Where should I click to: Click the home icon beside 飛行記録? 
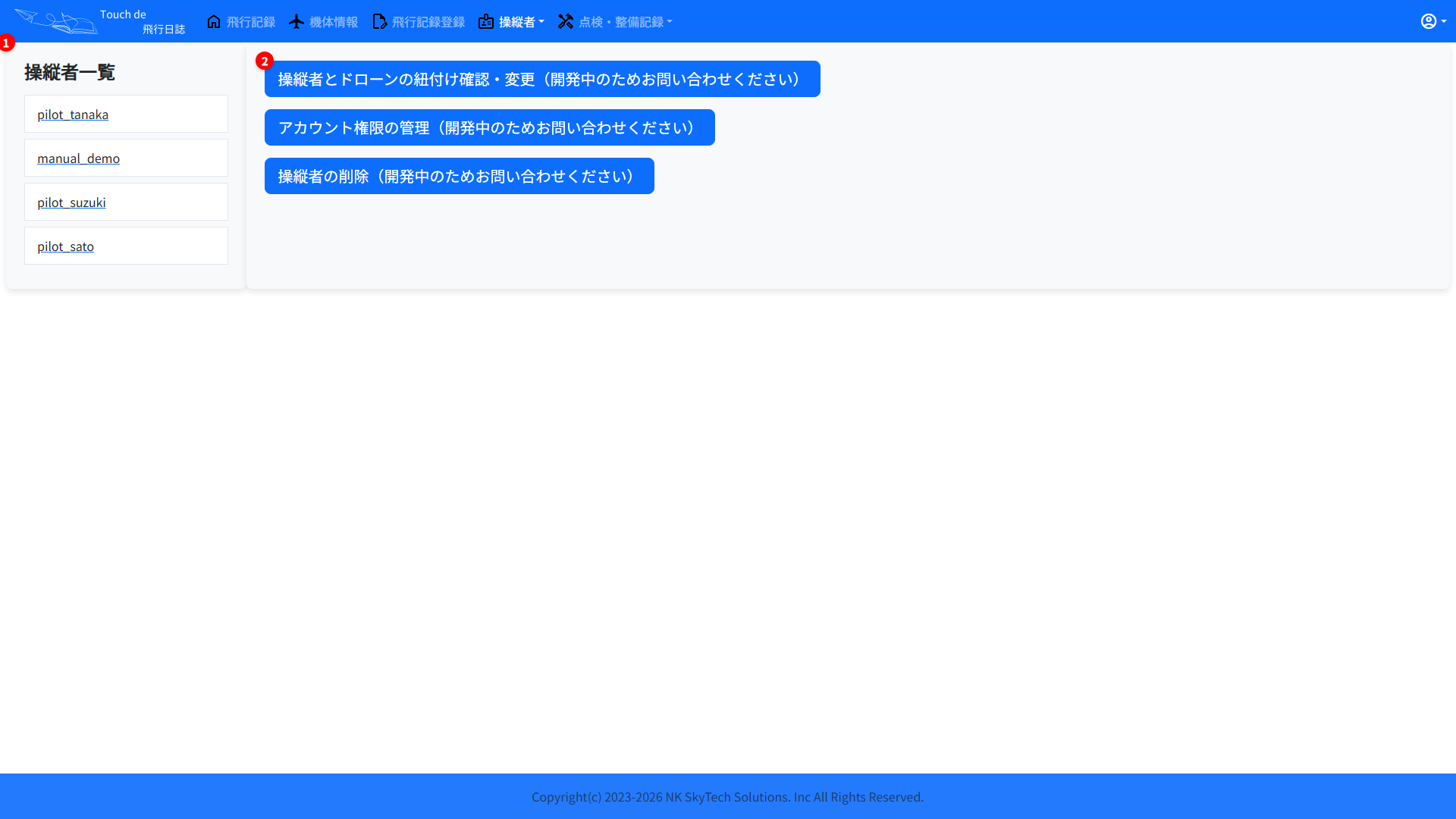(x=214, y=21)
